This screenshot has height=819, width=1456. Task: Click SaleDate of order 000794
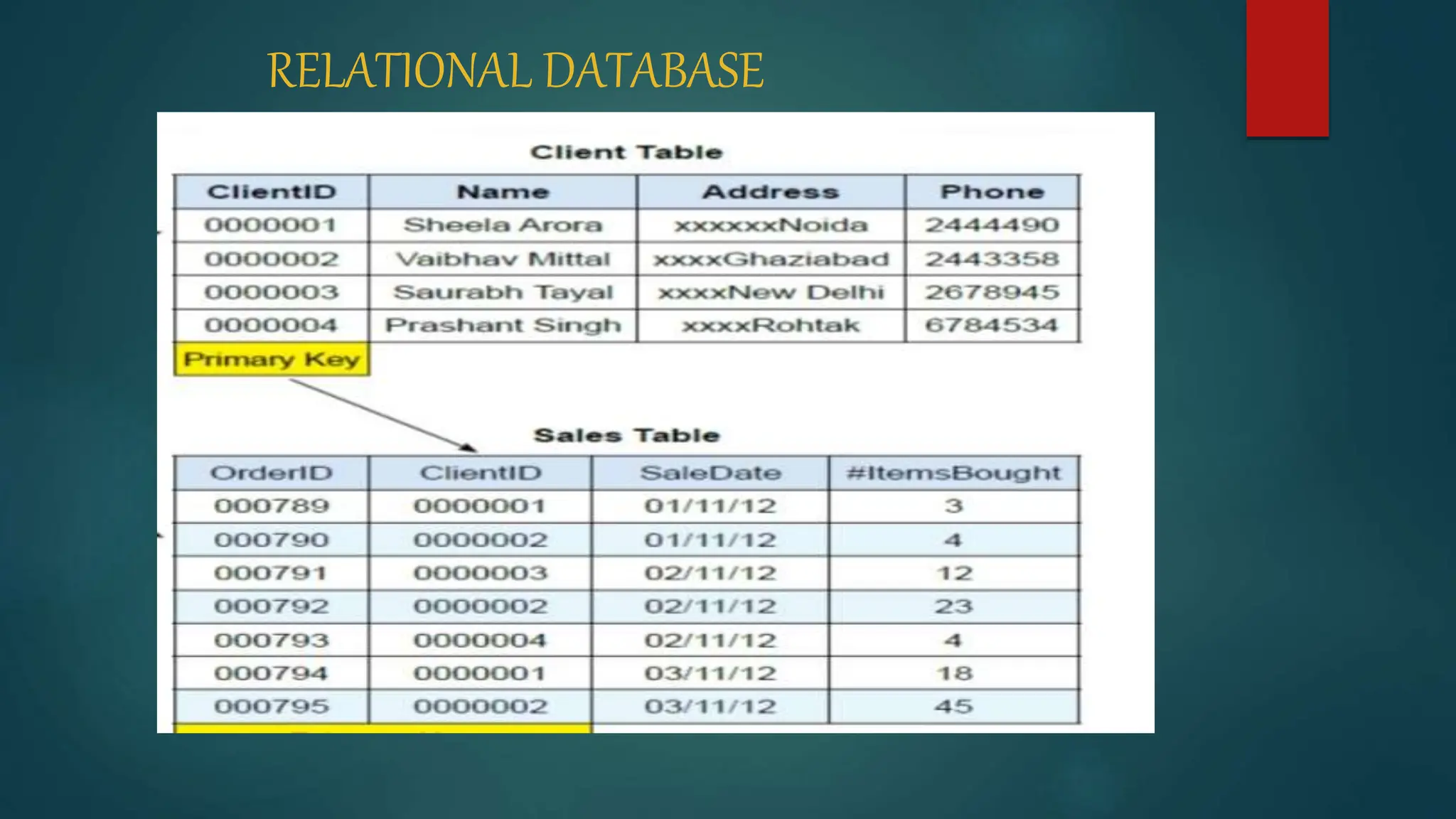(710, 673)
